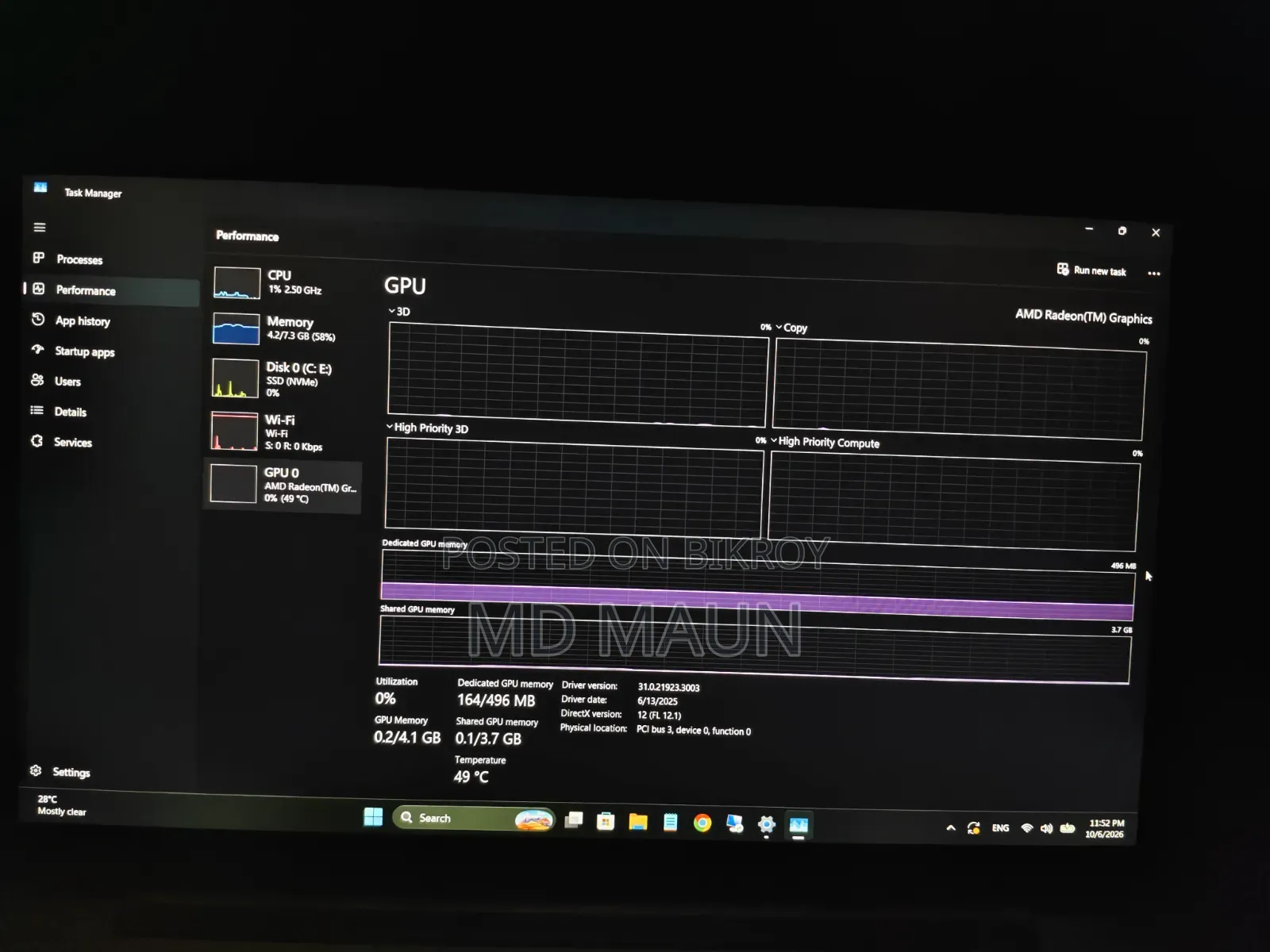Click the ENG language indicator
The height and width of the screenshot is (952, 1270).
coord(1000,828)
